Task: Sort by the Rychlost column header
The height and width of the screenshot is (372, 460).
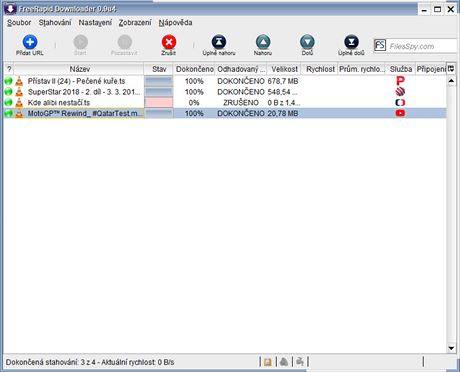Action: click(320, 69)
